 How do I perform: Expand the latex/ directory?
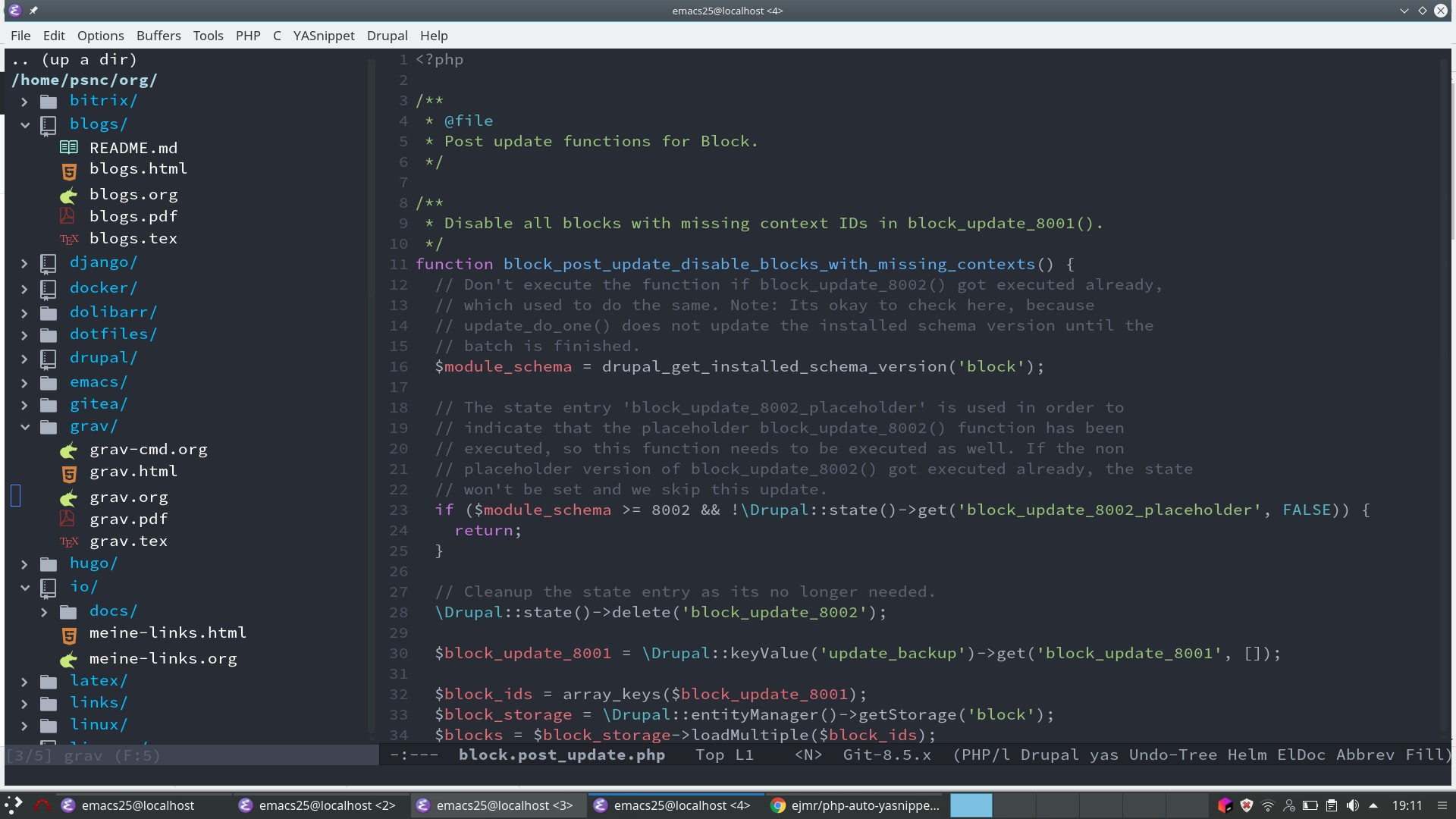24,682
